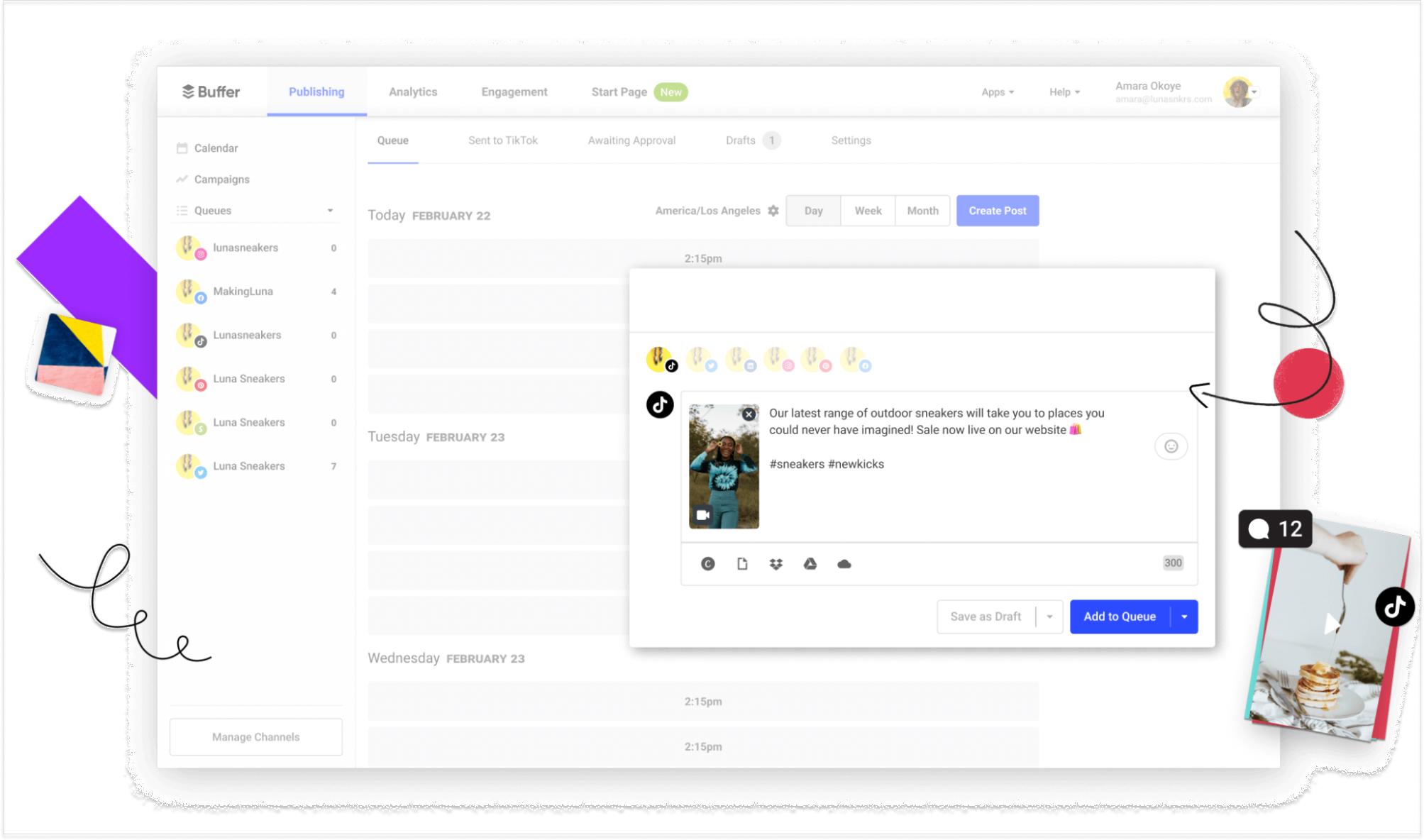Open the Add to Queue dropdown arrow
This screenshot has height=840, width=1424.
click(x=1184, y=617)
